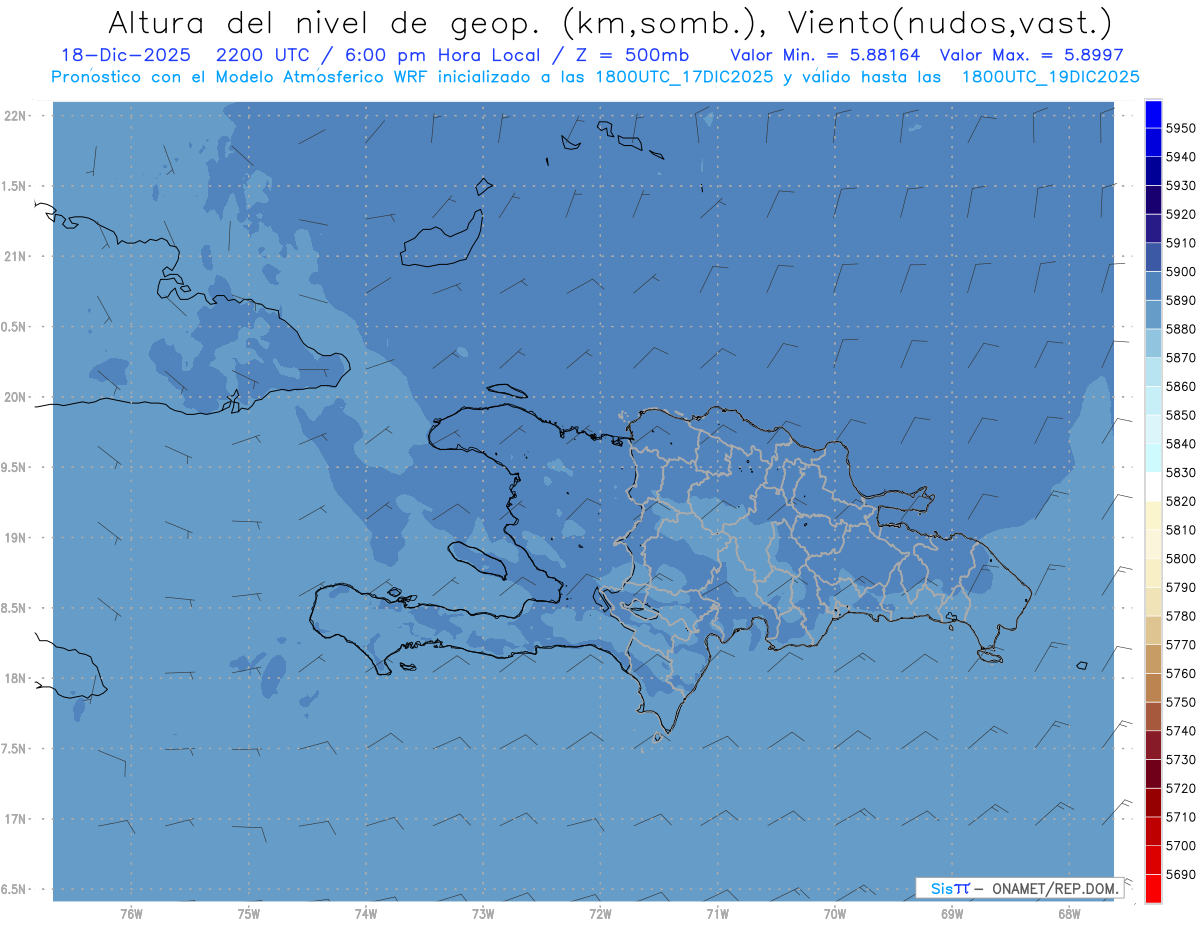Viewport: 1200px width, 927px height.
Task: Click the '68W' longitude label
Action: (1069, 914)
